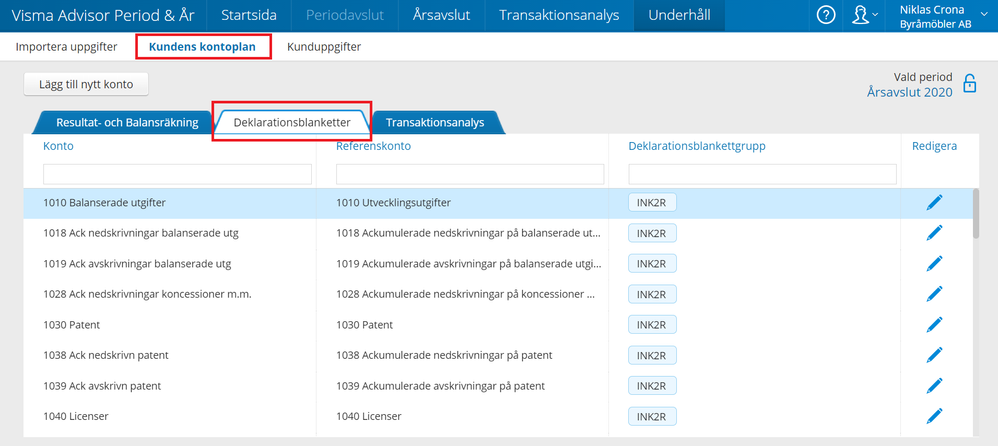Open the user profile menu icon
Viewport: 998px width, 446px height.
point(860,15)
